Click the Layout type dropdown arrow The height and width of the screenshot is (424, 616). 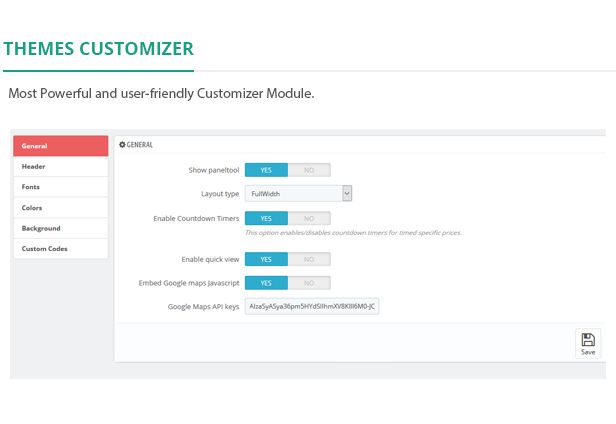point(346,194)
